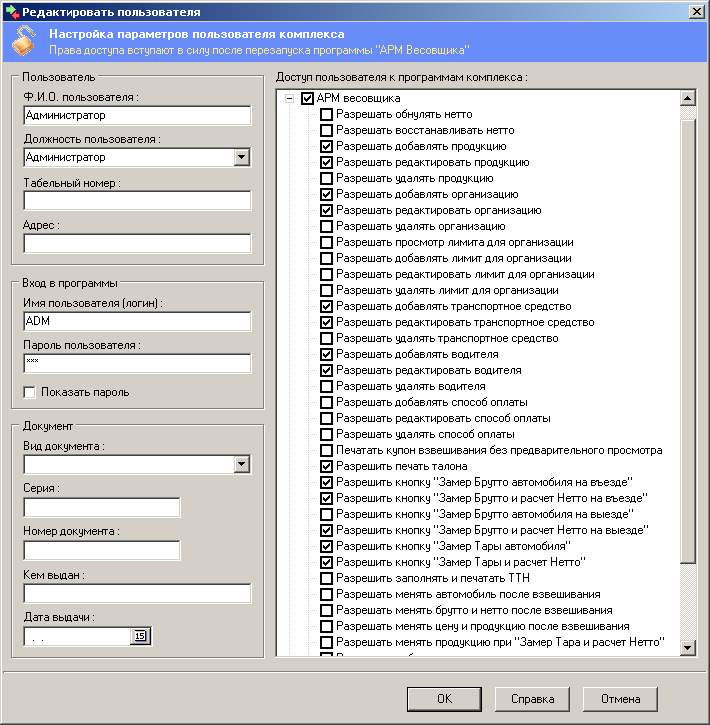Close the Редактировать пользователя dialog
Screen dimensions: 710x725
696,11
